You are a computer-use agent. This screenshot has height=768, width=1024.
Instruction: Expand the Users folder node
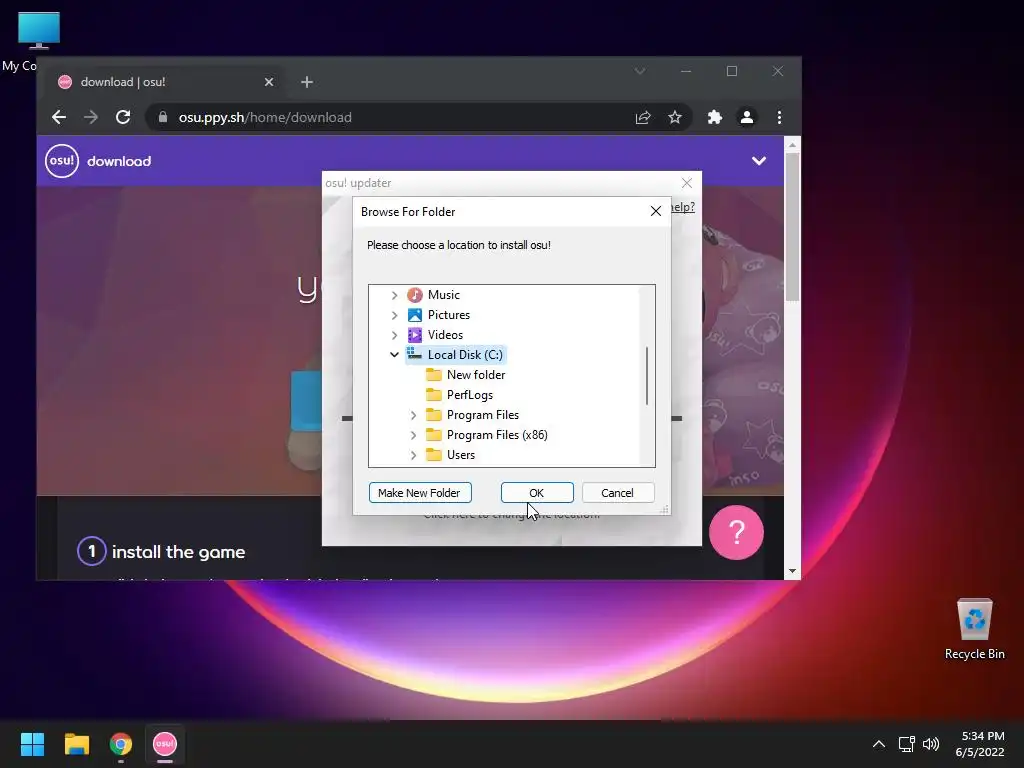(413, 455)
